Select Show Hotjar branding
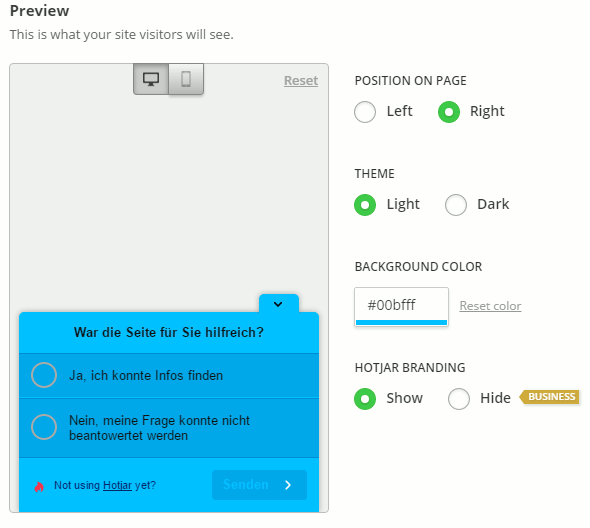The width and height of the screenshot is (590, 528). pyautogui.click(x=365, y=399)
